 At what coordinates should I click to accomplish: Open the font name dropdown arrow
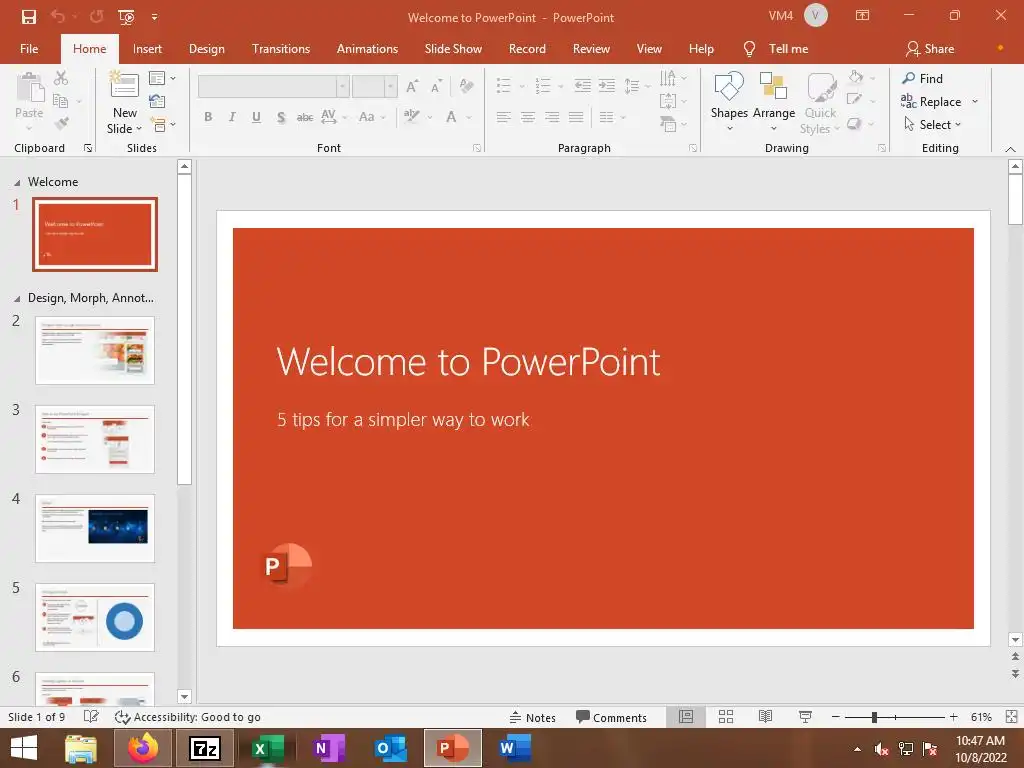[x=343, y=86]
